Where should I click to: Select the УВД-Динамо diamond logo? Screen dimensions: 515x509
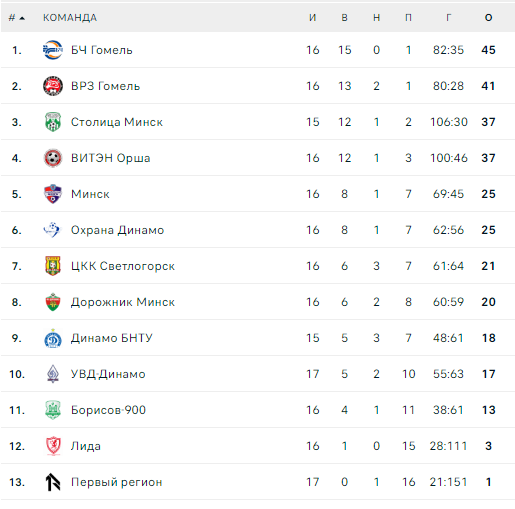[53, 374]
